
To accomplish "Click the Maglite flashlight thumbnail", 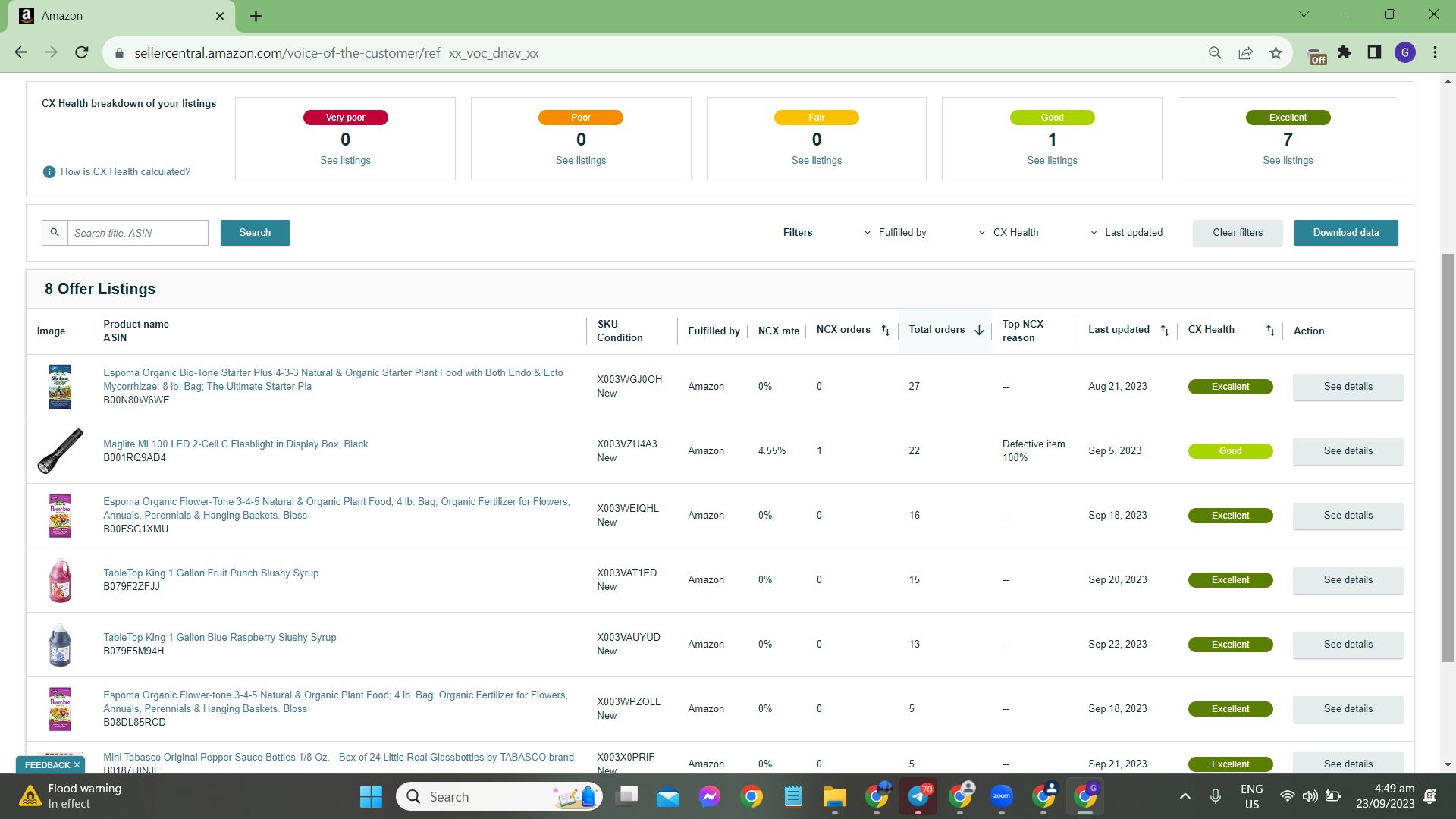I will tap(60, 451).
